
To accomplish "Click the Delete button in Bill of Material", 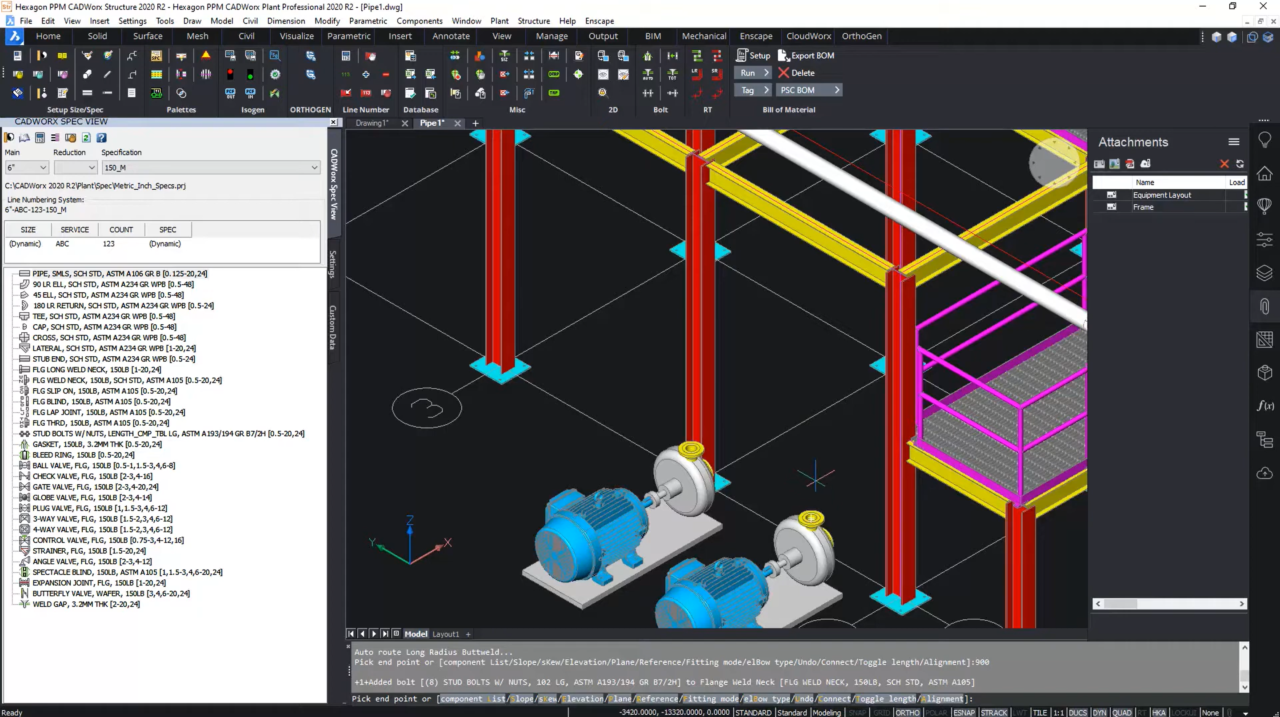I will pyautogui.click(x=796, y=73).
